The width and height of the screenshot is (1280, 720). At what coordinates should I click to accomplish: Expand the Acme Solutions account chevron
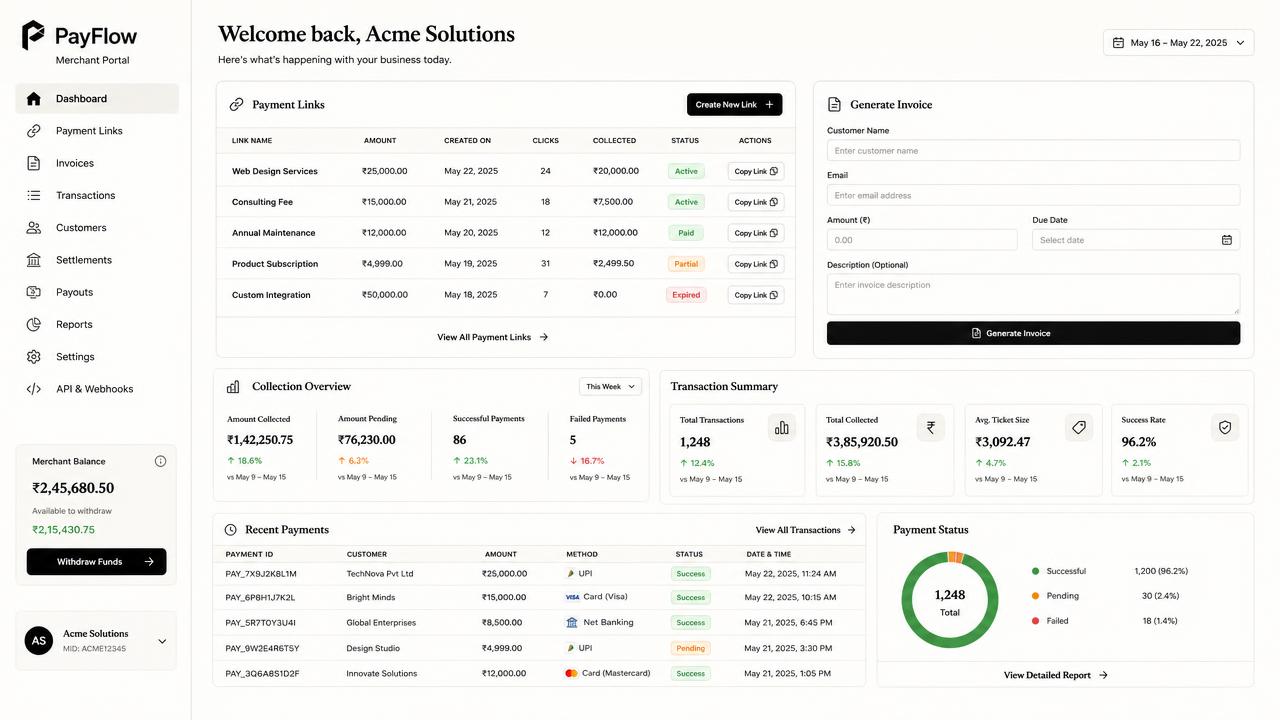click(x=162, y=641)
